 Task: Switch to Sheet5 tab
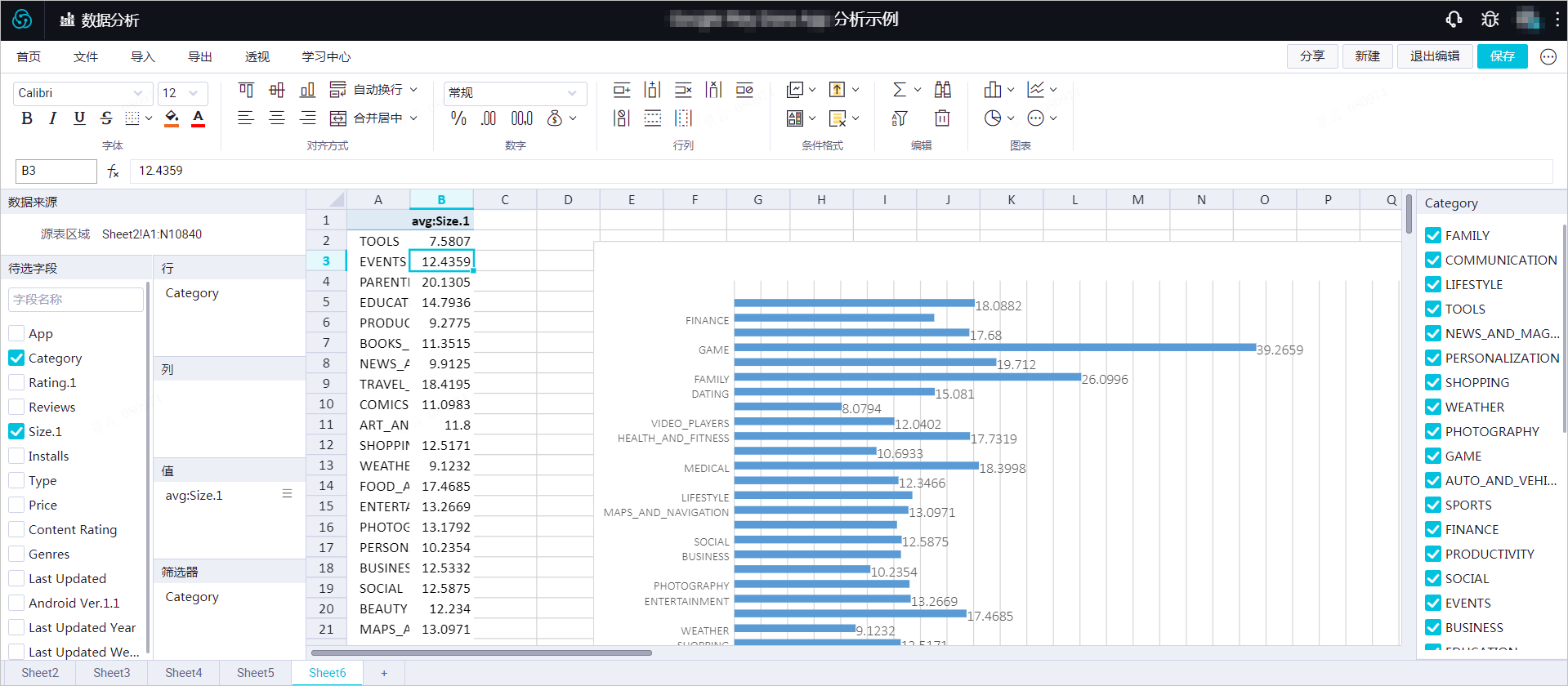255,673
